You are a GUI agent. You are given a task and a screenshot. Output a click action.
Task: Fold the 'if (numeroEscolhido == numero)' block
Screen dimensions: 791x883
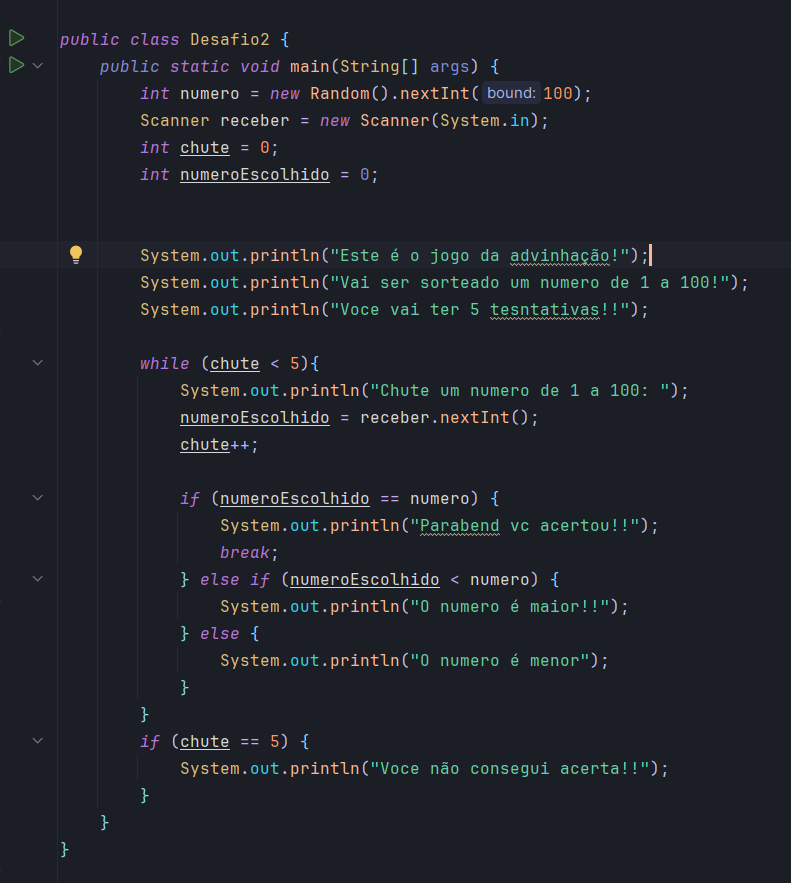(38, 498)
